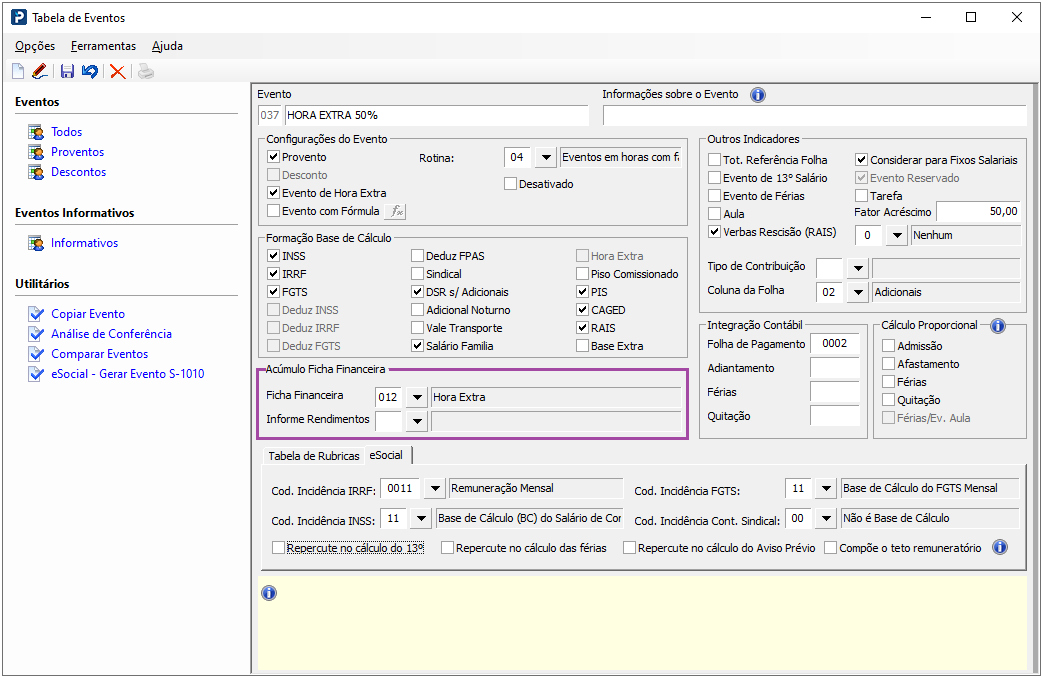The height and width of the screenshot is (679, 1044).
Task: Click the check icon beside Comparar Eventos
Action: click(x=36, y=353)
